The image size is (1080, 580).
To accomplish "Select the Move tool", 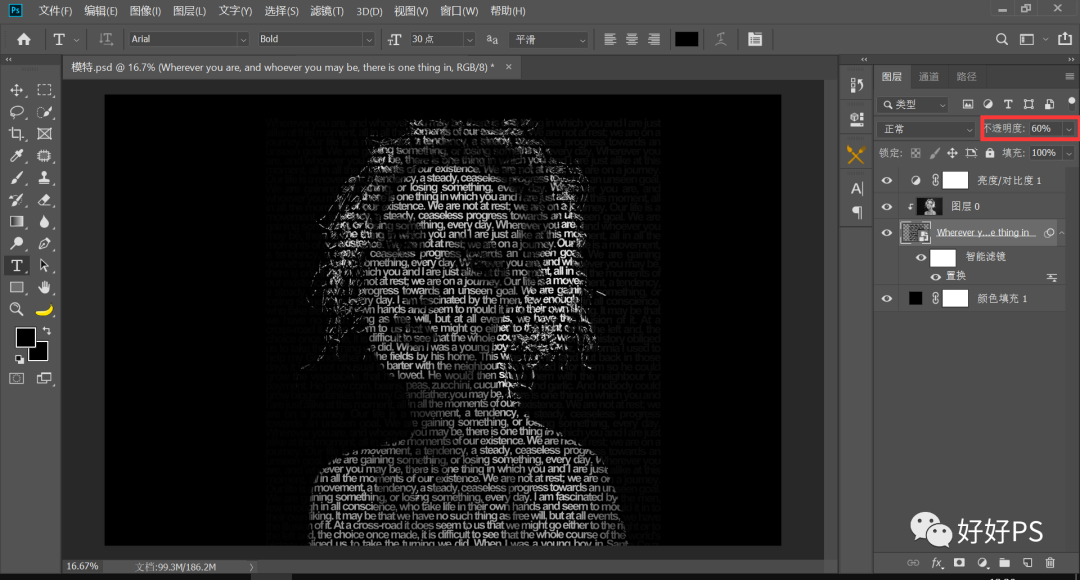I will click(17, 90).
